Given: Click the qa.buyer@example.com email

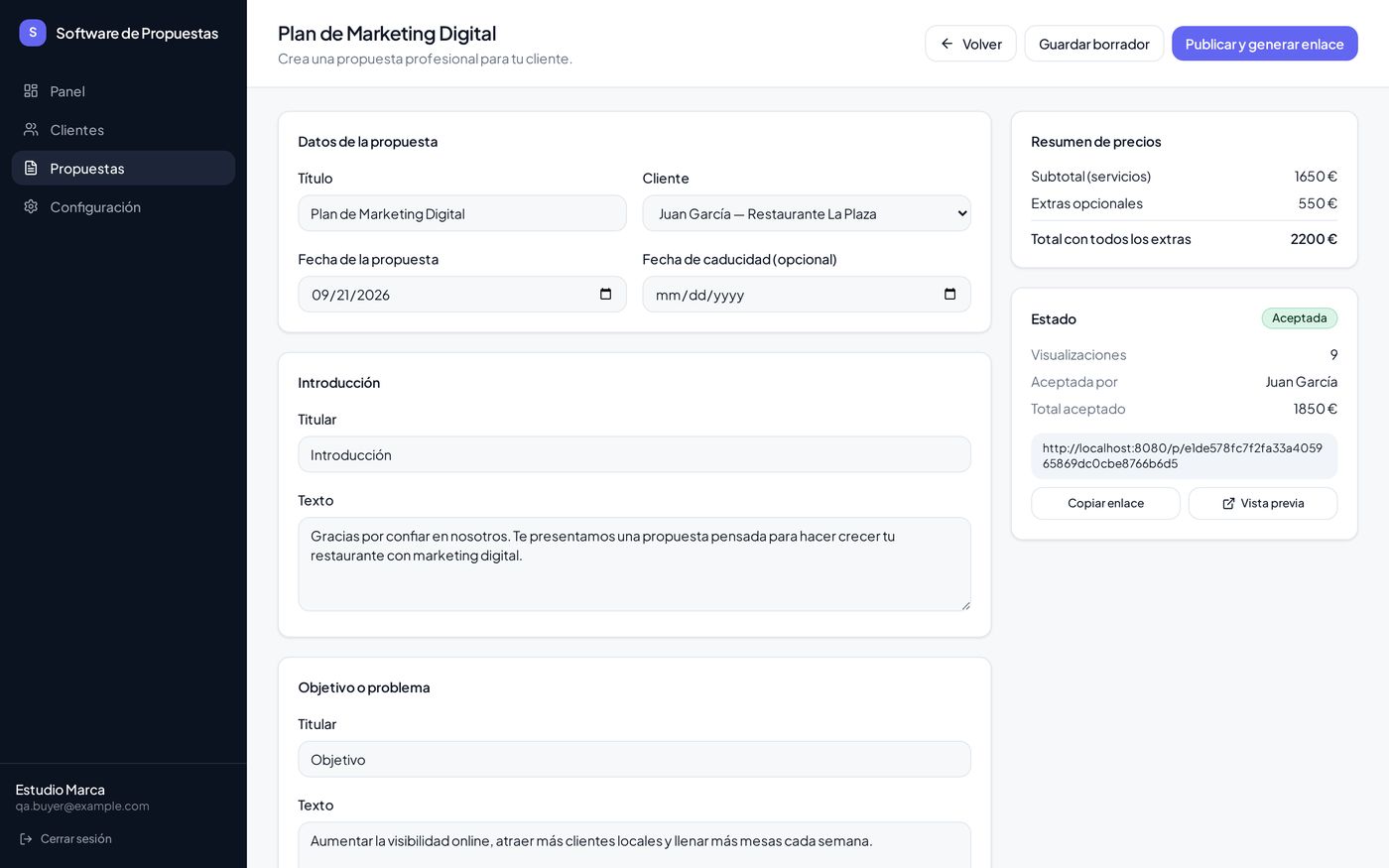Looking at the screenshot, I should (82, 806).
